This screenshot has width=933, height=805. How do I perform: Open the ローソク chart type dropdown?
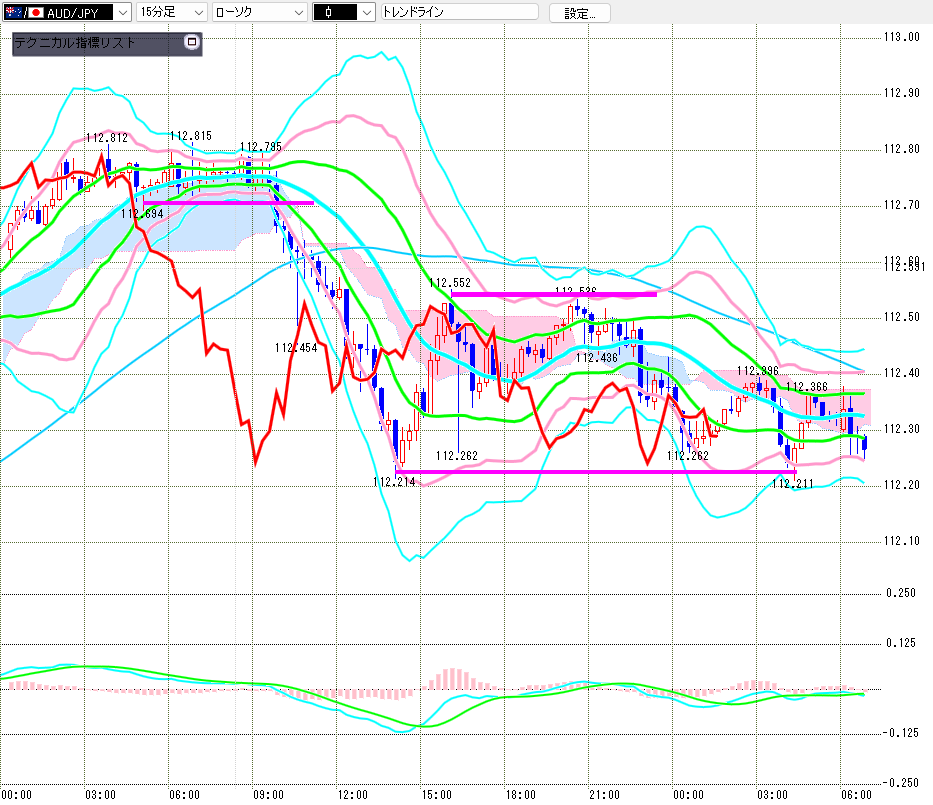259,12
